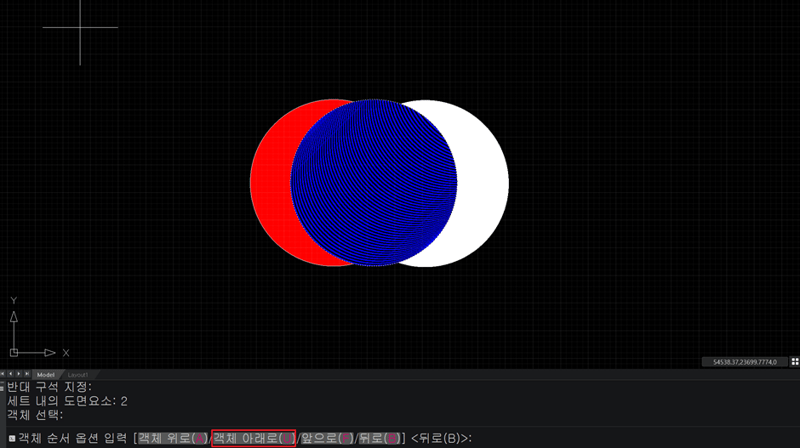Switch to the Layout1 tab
Image resolution: width=800 pixels, height=448 pixels.
[x=78, y=375]
